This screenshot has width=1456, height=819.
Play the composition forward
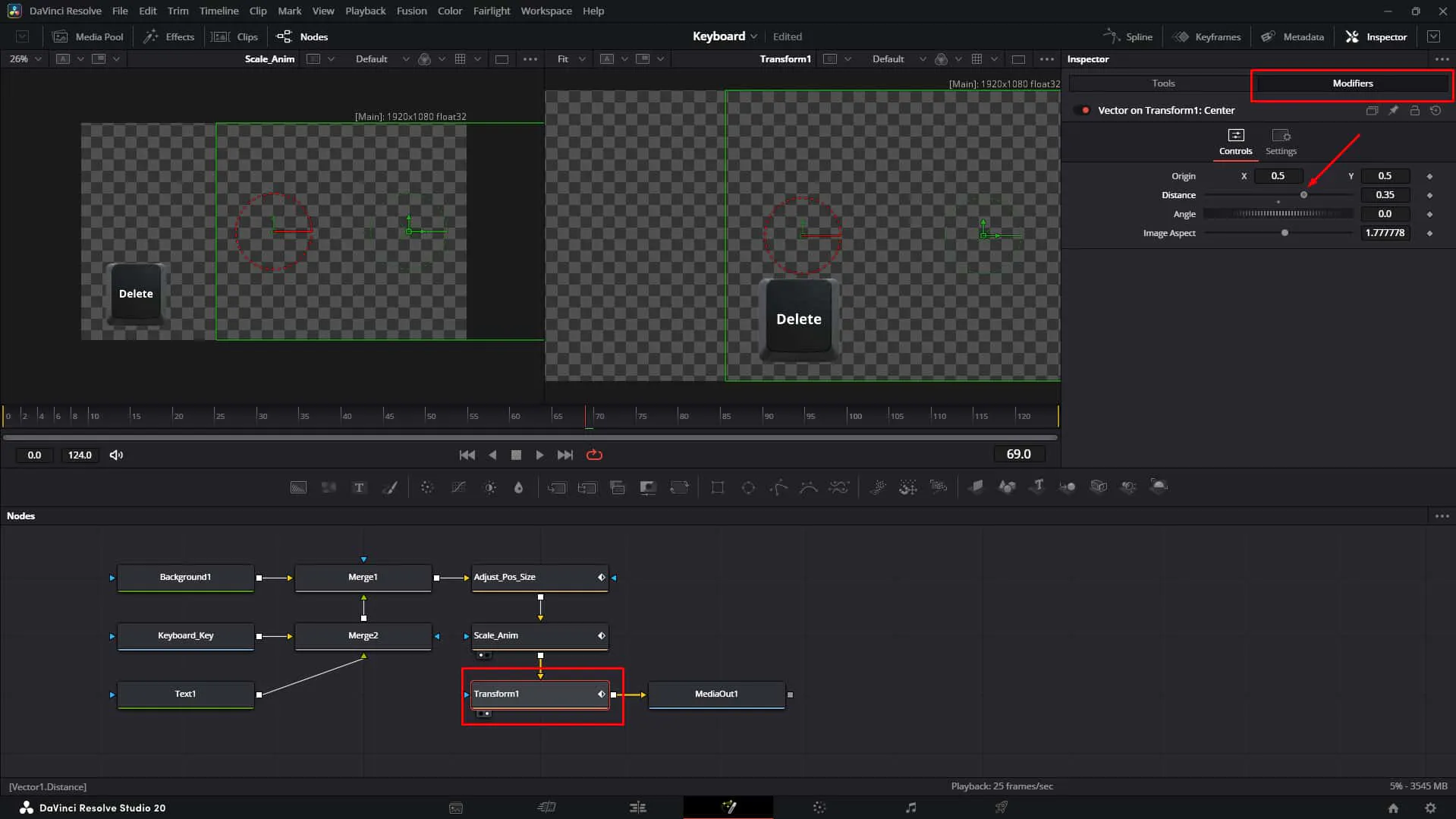[539, 455]
